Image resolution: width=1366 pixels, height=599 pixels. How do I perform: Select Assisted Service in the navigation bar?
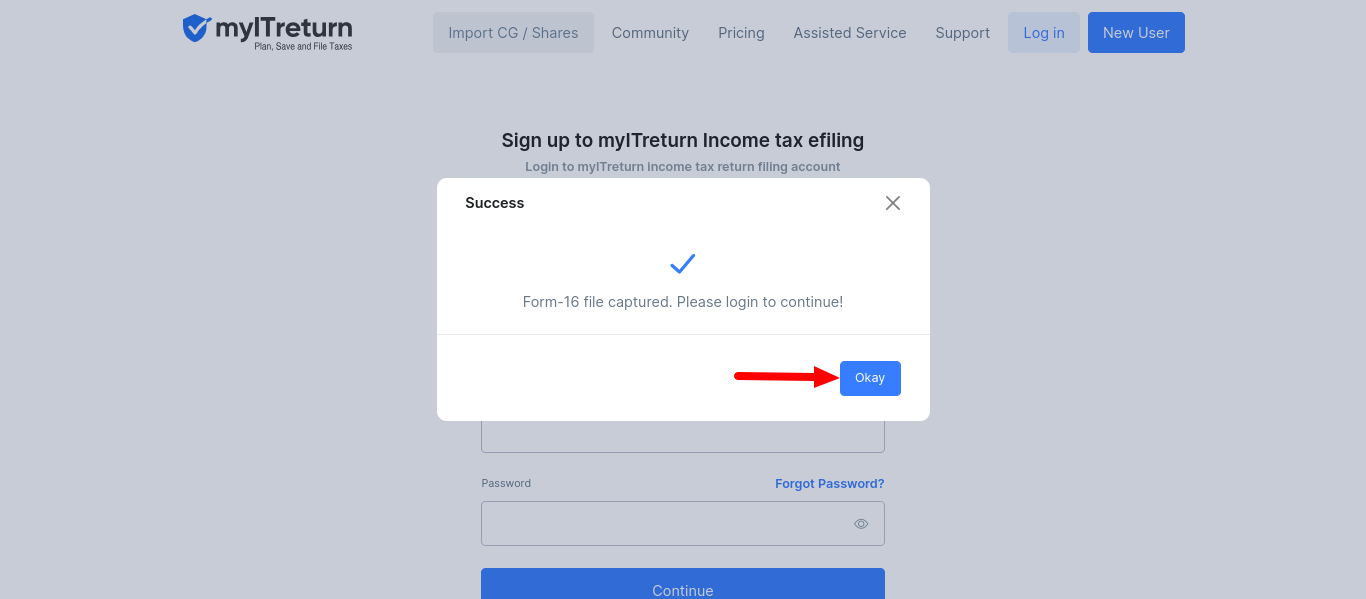[850, 33]
